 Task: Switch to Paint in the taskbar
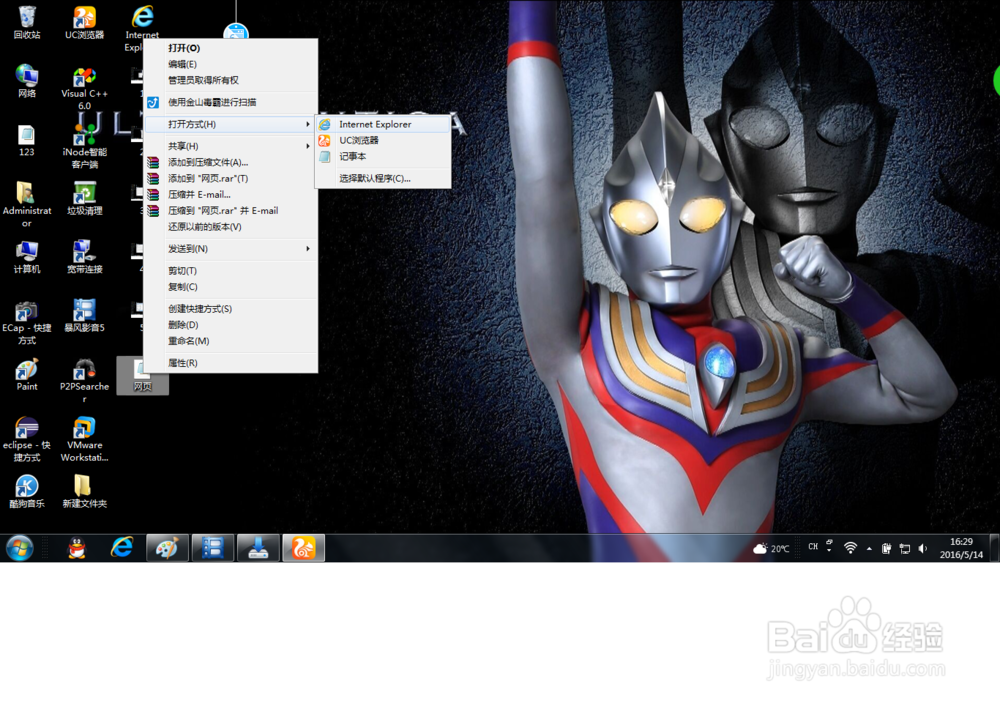(x=167, y=548)
